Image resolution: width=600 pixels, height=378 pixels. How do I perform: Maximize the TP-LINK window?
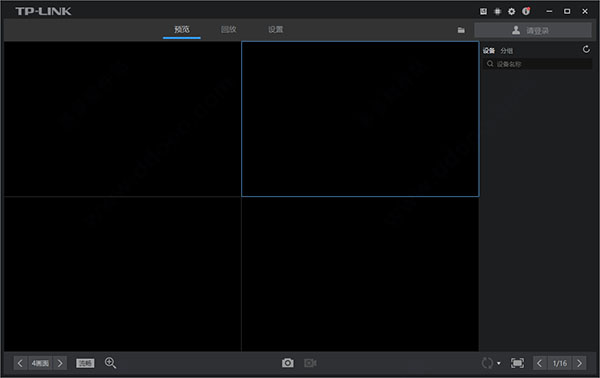point(567,11)
